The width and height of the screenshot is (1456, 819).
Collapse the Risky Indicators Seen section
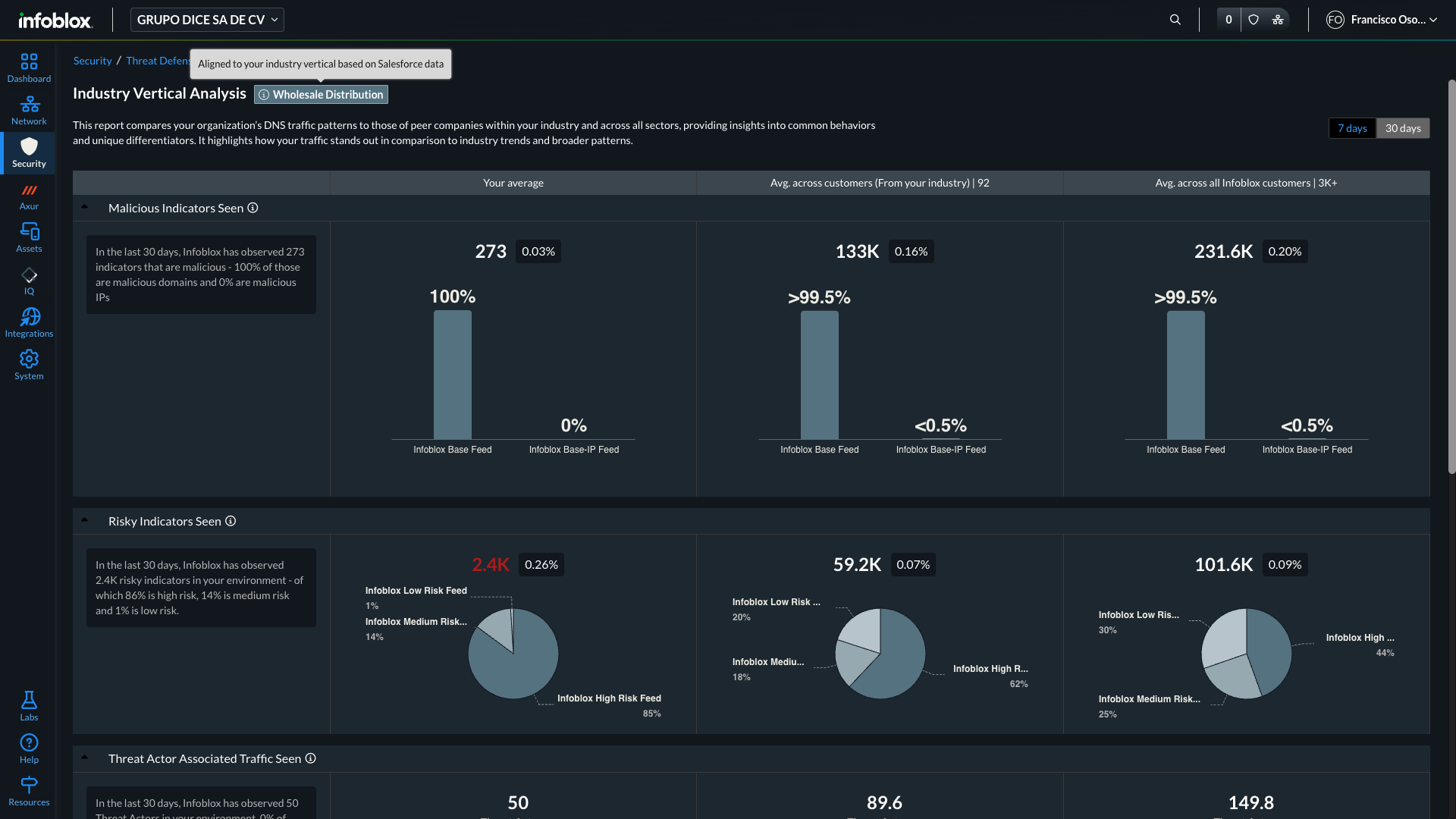[x=84, y=520]
